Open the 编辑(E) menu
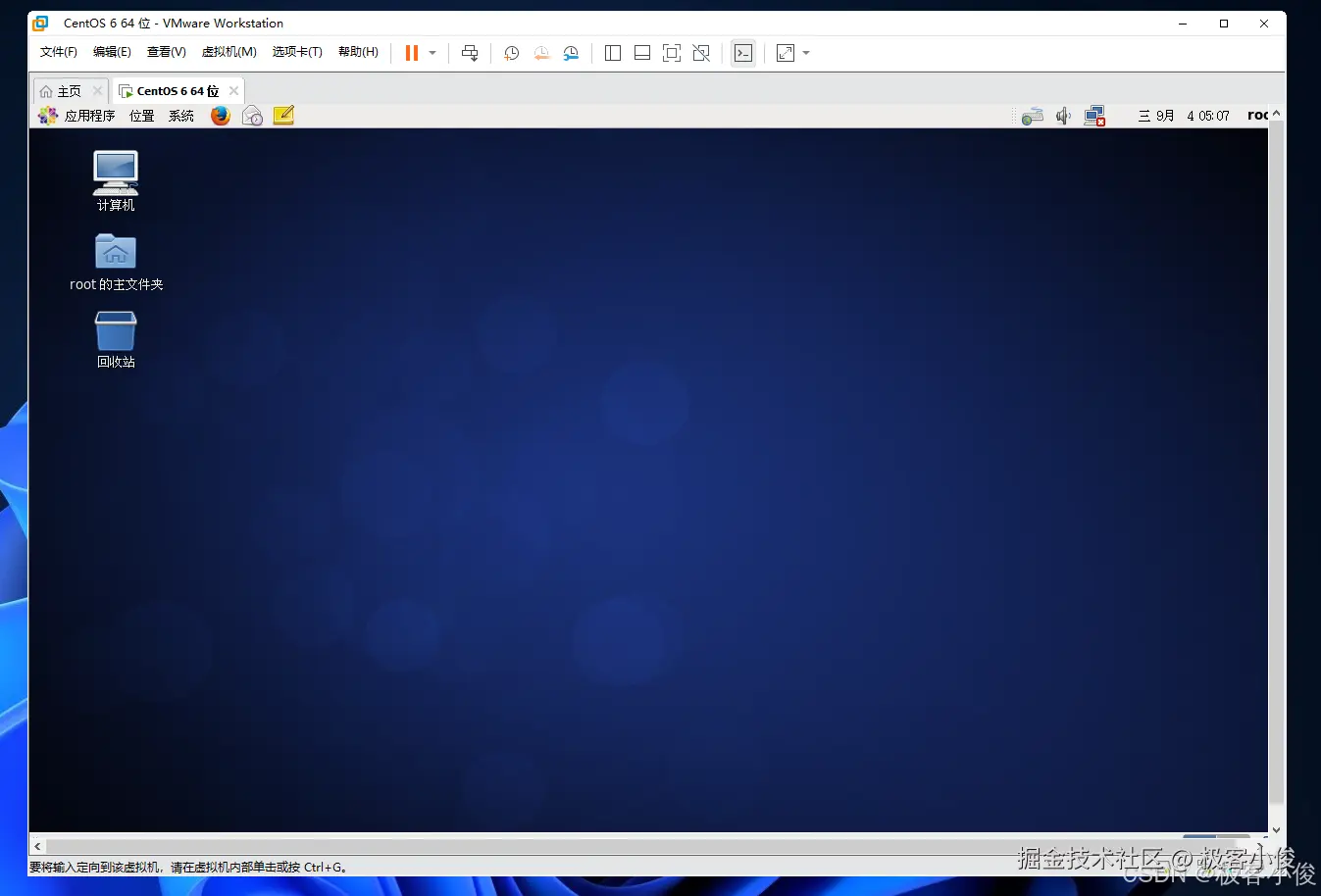This screenshot has height=896, width=1321. [112, 52]
